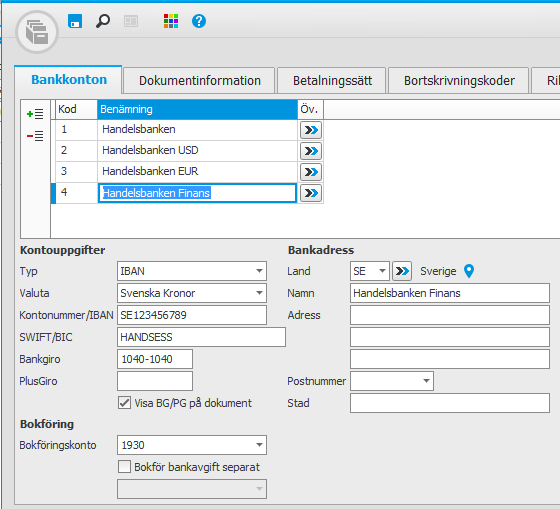Click the save disk icon in toolbar
Viewport: 560px width, 509px height.
75,21
